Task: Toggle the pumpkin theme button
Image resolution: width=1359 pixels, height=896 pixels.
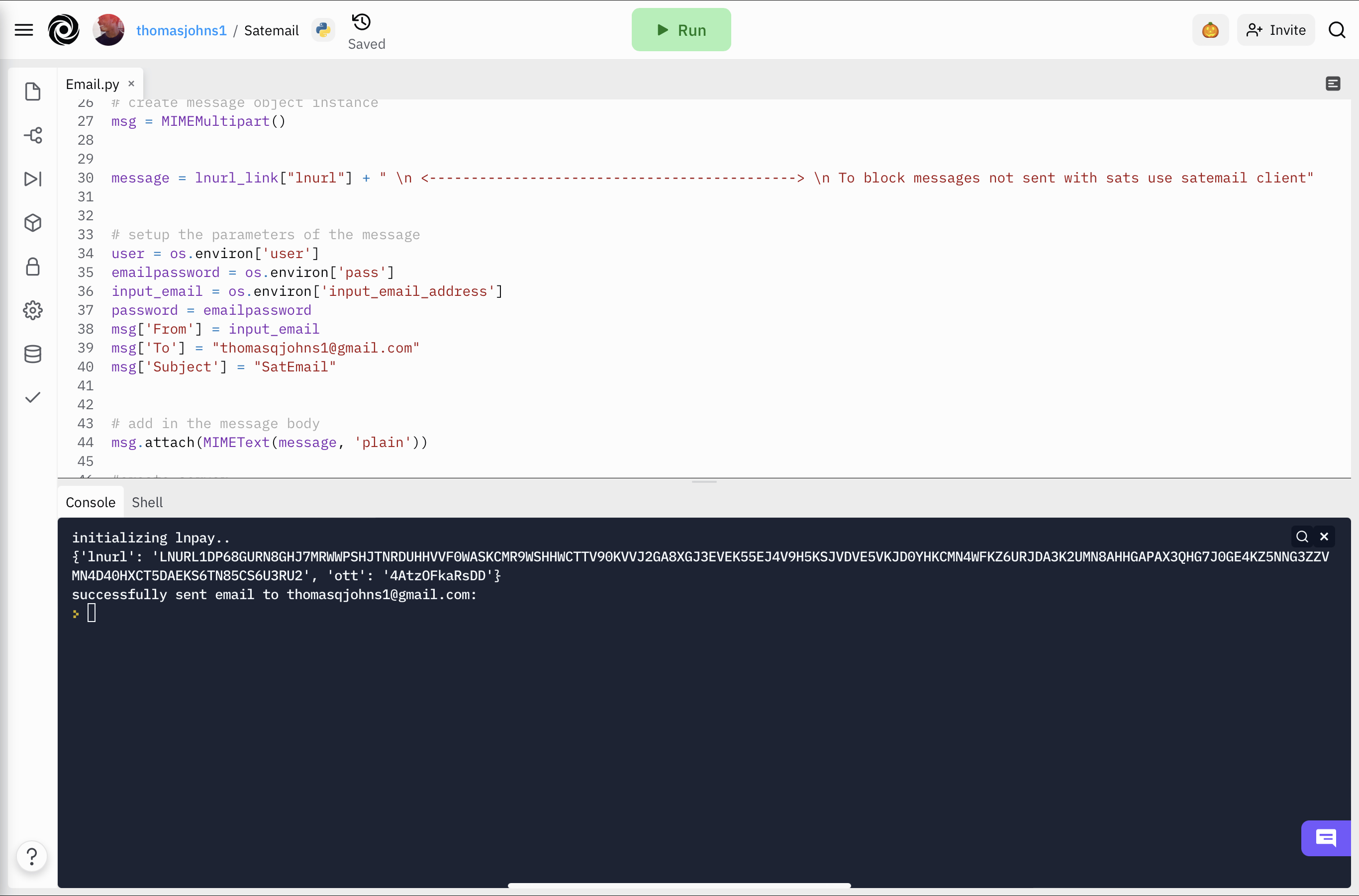Action: [1210, 30]
